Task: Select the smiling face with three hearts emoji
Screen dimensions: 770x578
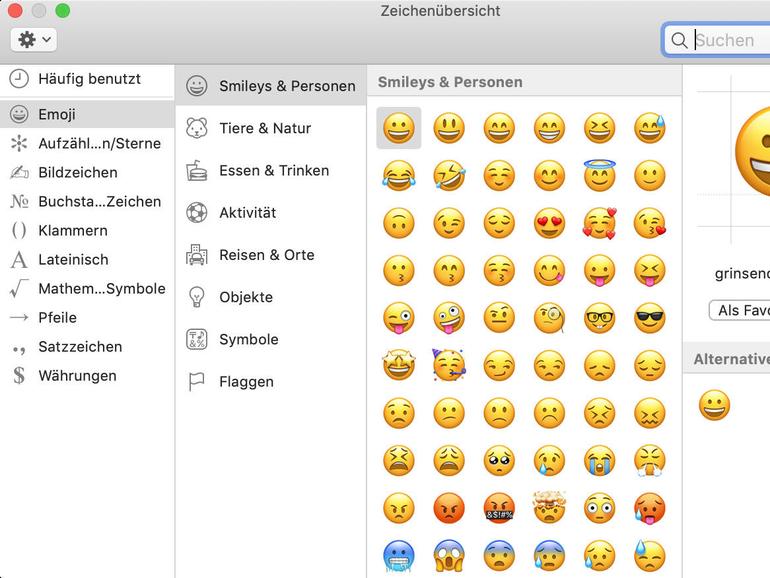Action: point(599,223)
